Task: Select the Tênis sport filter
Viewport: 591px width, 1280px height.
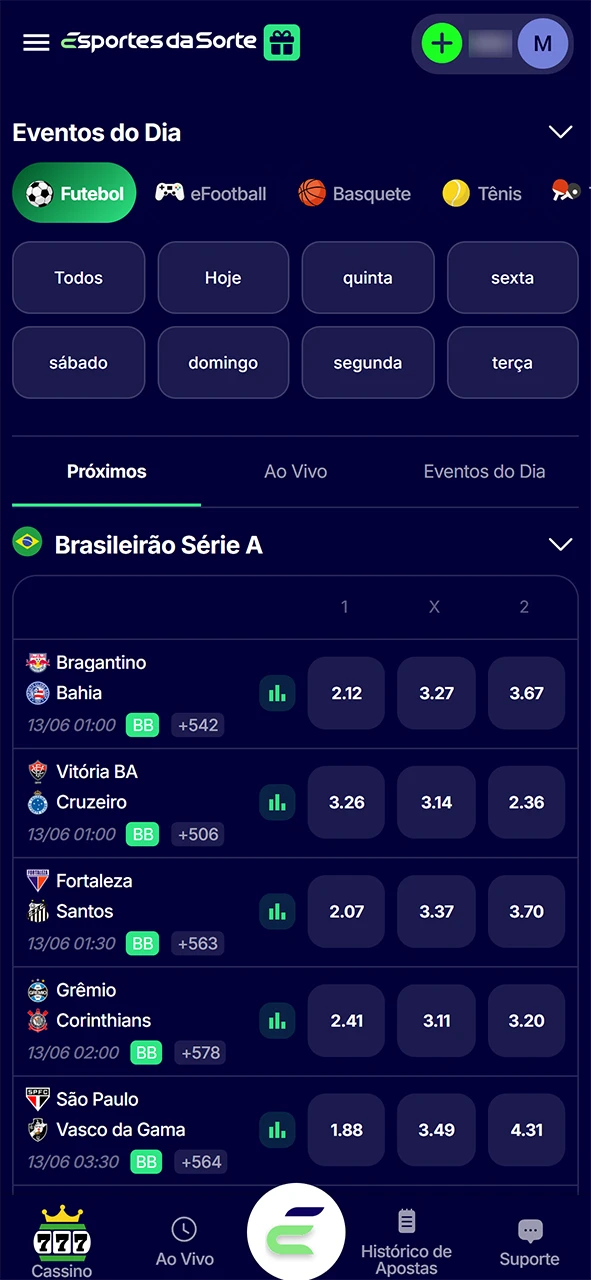Action: click(x=482, y=193)
